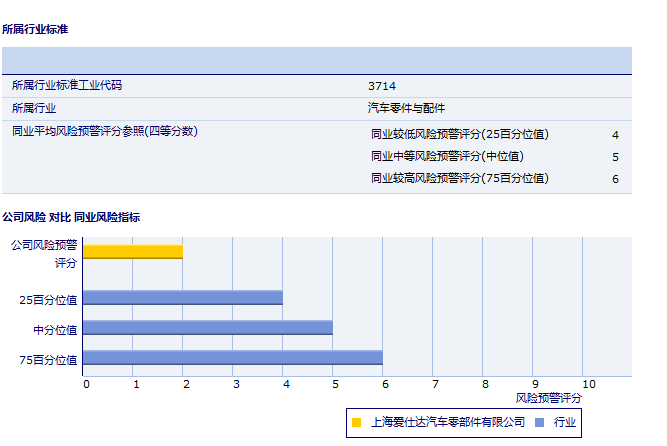
Task: Select the 汽车零件与配件 industry value
Action: 406,108
